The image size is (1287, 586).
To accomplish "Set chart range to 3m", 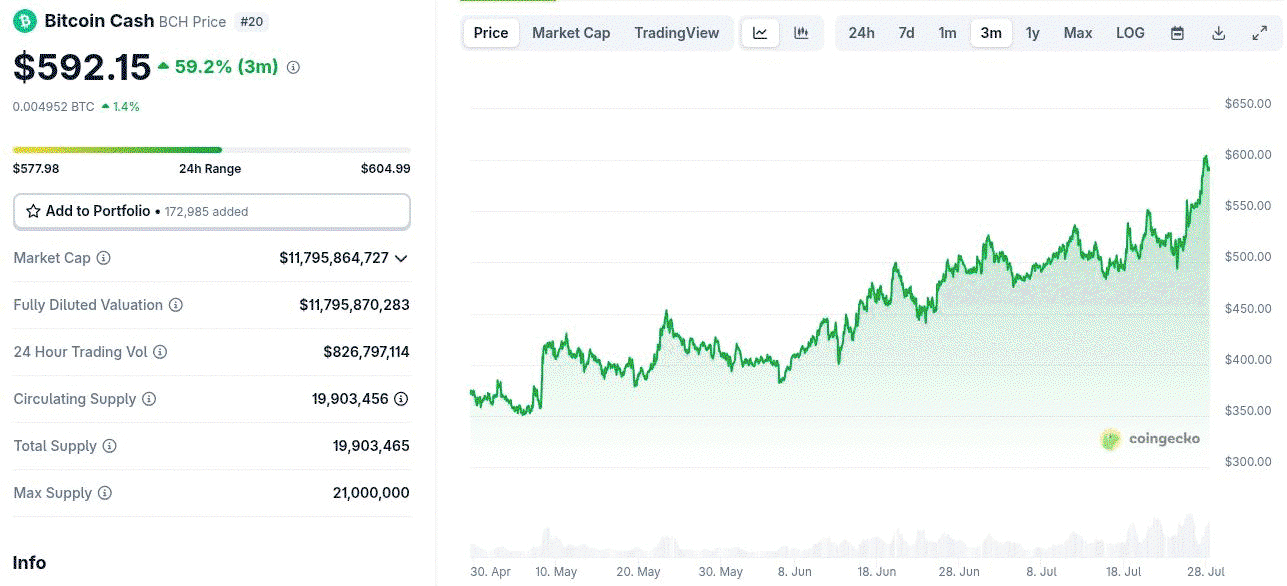I will [x=991, y=33].
